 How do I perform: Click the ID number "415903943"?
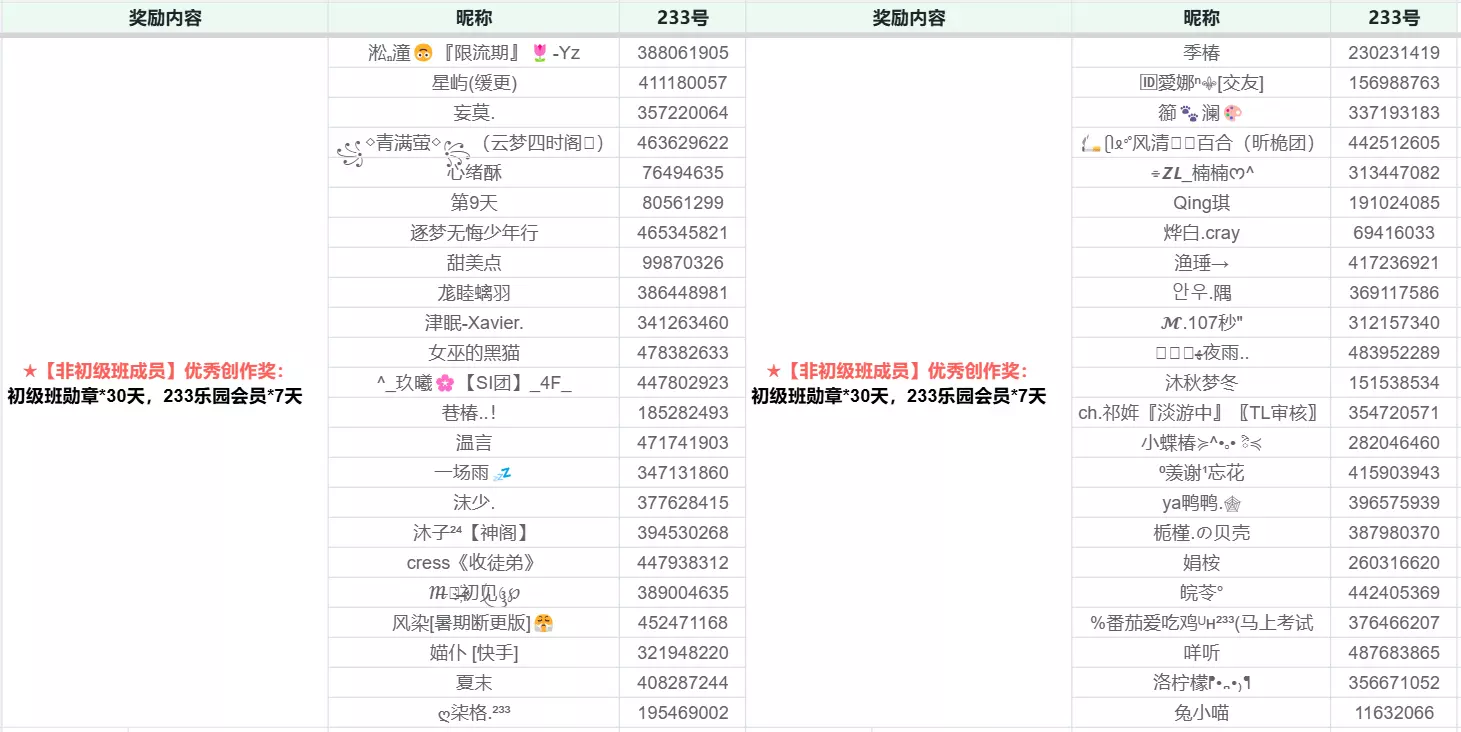pyautogui.click(x=1394, y=473)
